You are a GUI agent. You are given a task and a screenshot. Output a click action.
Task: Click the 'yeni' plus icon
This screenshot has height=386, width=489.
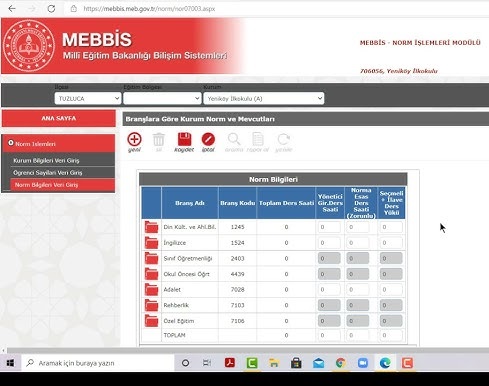pyautogui.click(x=134, y=139)
